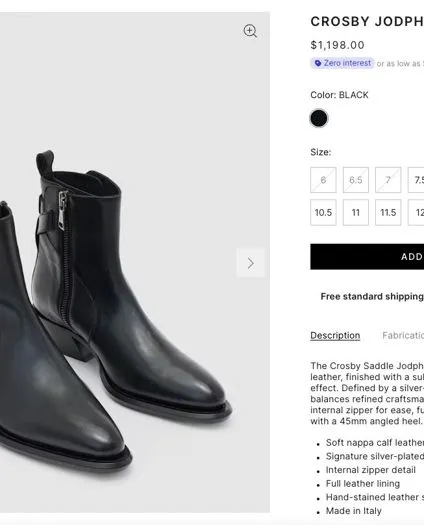Click the 'or as low as' financing text
424x525 pixels.
400,64
